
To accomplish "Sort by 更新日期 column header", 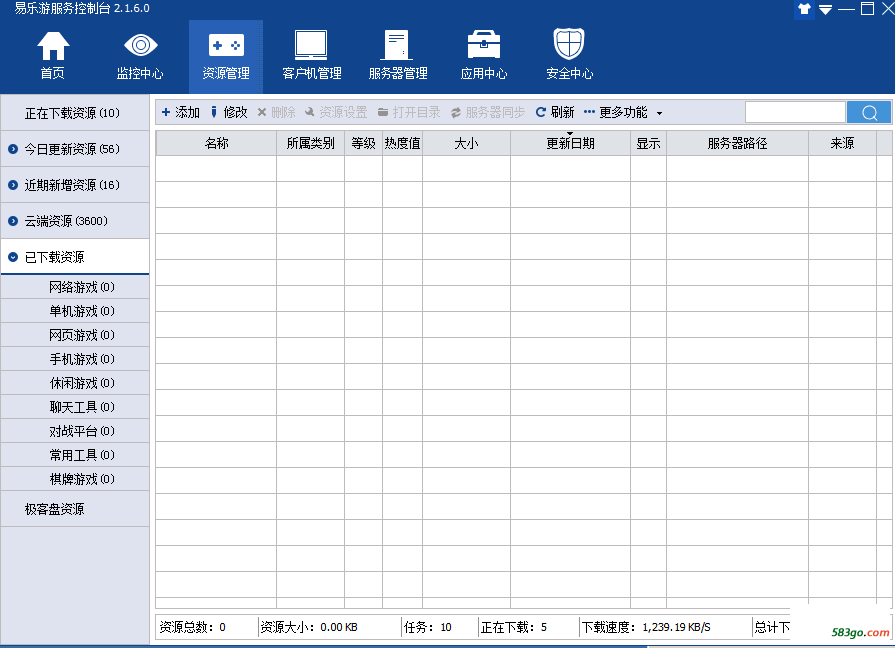I will point(571,143).
